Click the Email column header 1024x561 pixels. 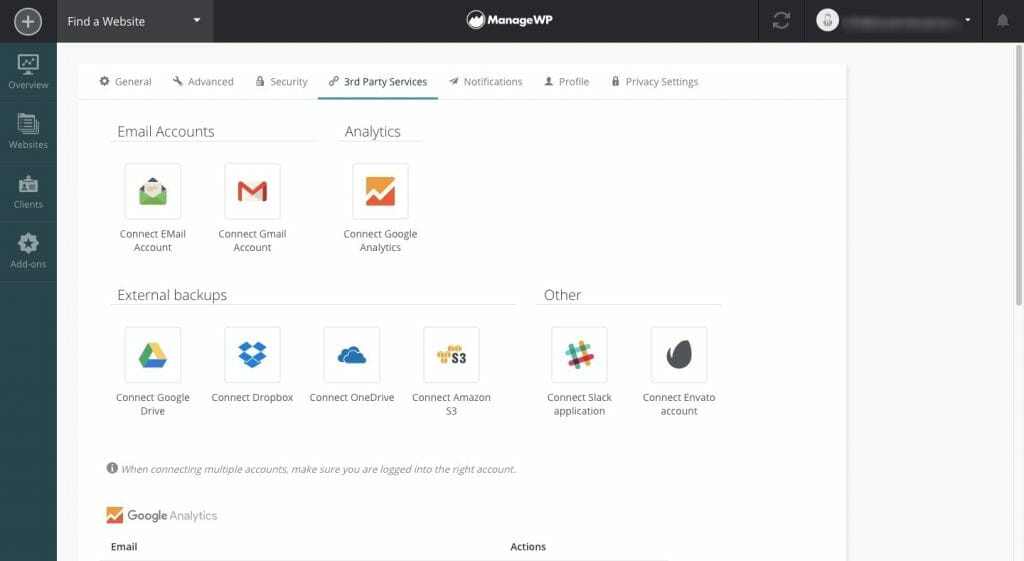(124, 547)
